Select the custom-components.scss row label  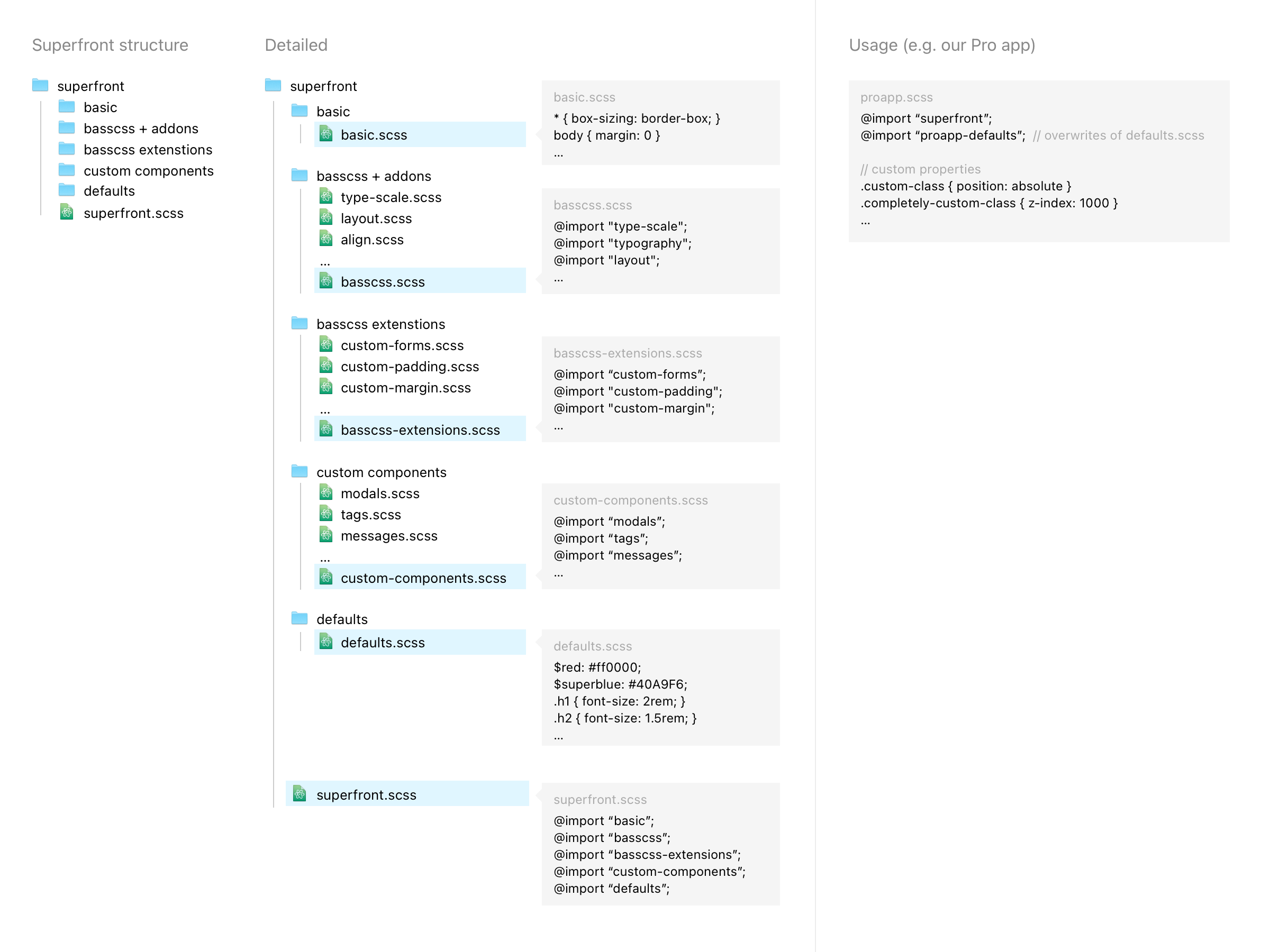pos(423,578)
